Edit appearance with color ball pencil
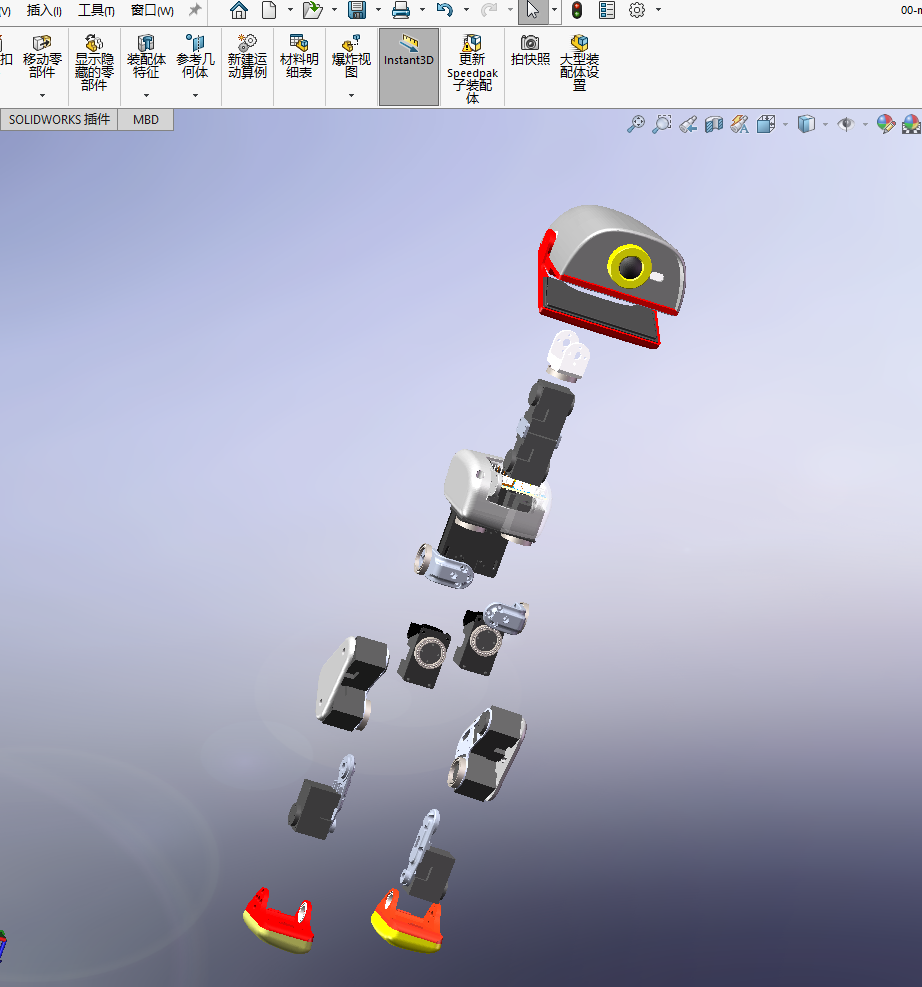The height and width of the screenshot is (987, 922). tap(885, 124)
